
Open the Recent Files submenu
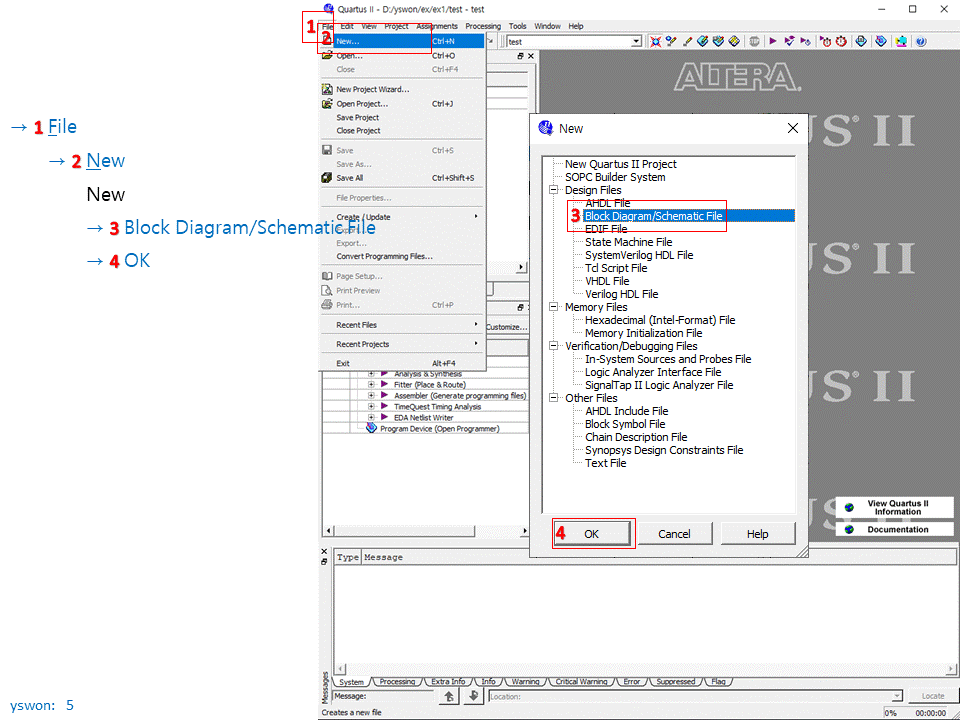pyautogui.click(x=402, y=324)
